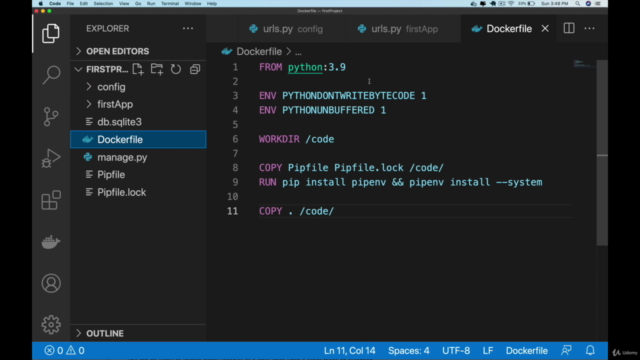Viewport: 640px width, 360px height.
Task: Open manage.py from explorer
Action: click(x=138, y=157)
